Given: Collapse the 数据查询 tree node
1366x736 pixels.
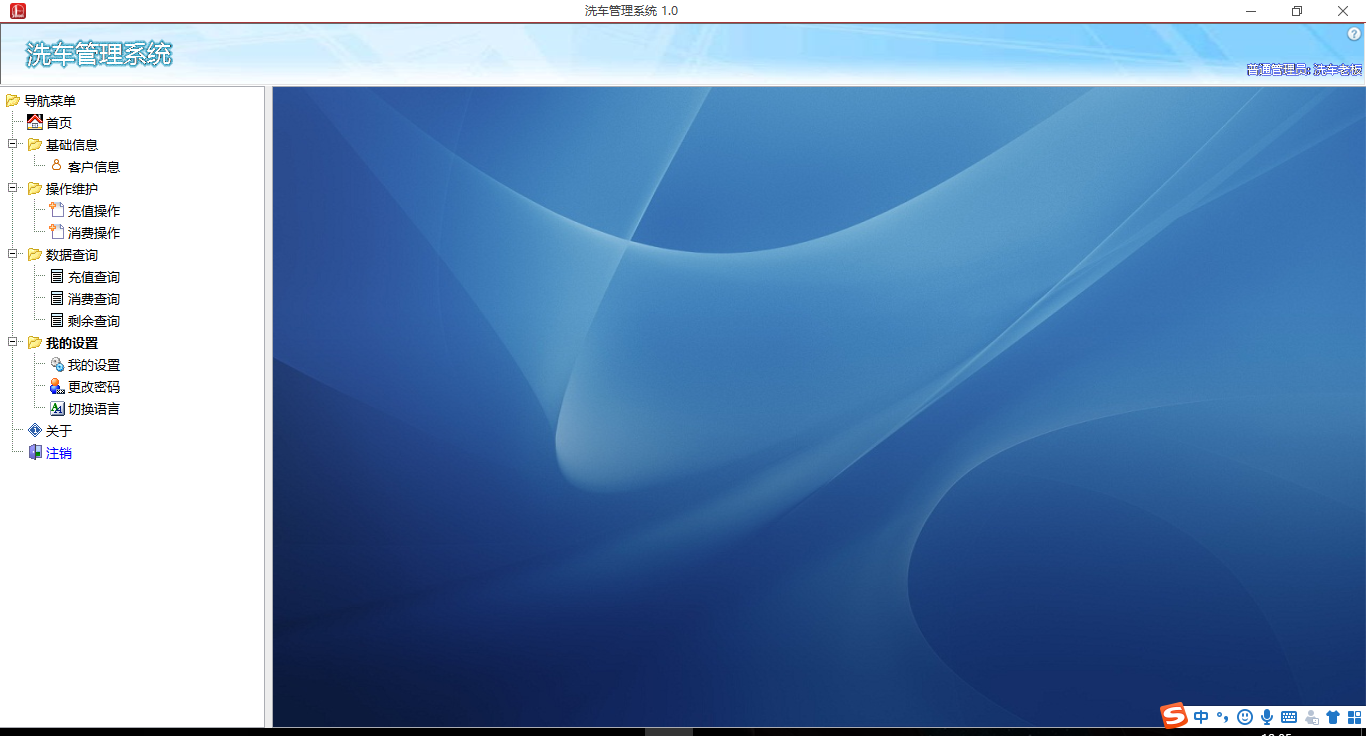Looking at the screenshot, I should (x=13, y=255).
